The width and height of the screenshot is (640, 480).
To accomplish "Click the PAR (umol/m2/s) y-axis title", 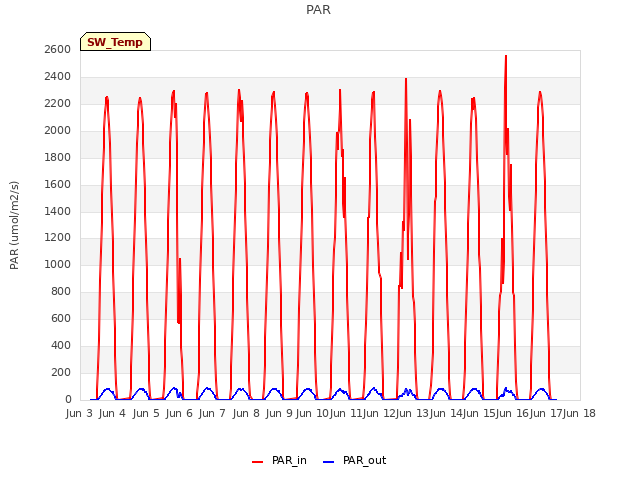I will (x=14, y=225).
